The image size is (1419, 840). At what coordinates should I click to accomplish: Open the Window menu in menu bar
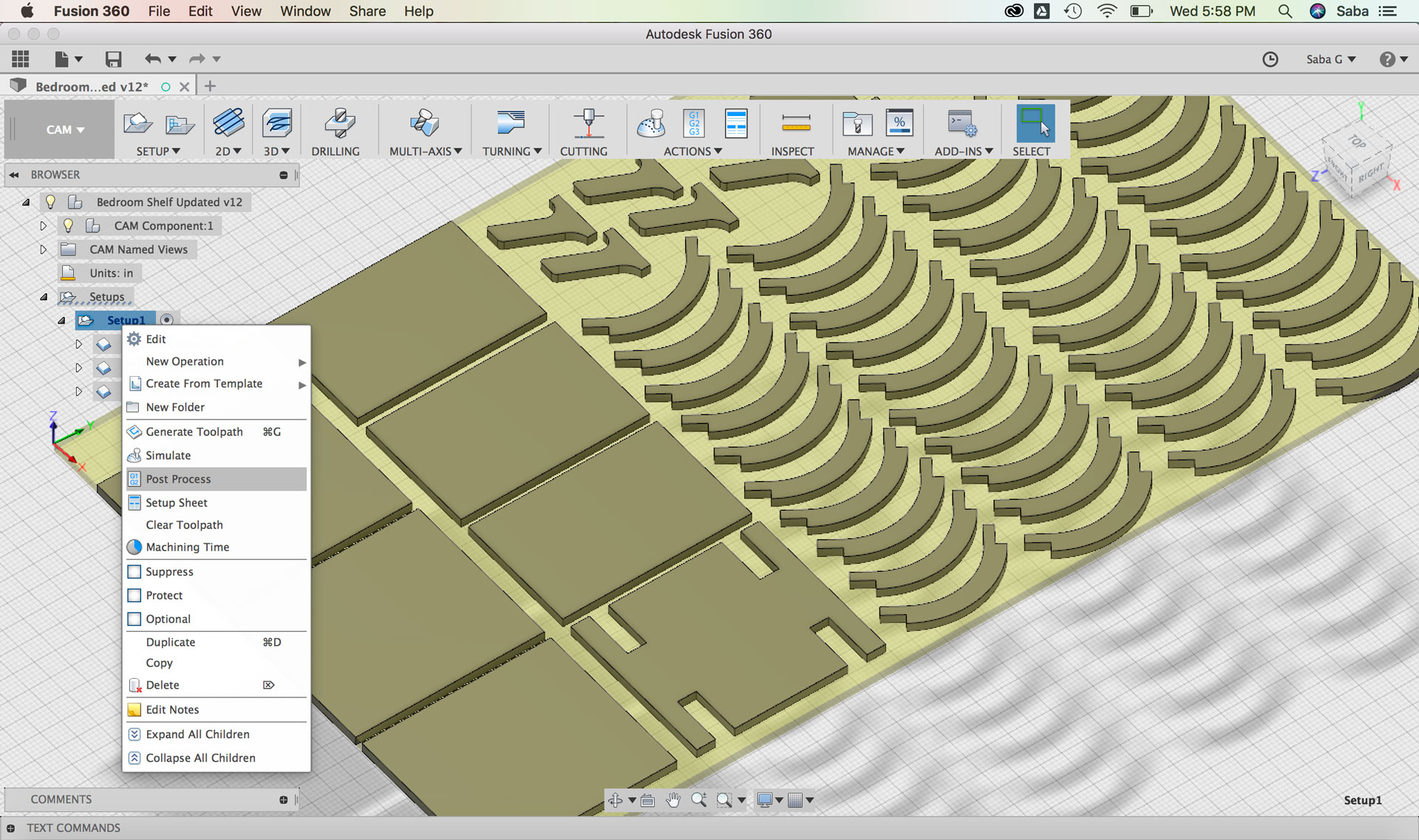pos(304,11)
